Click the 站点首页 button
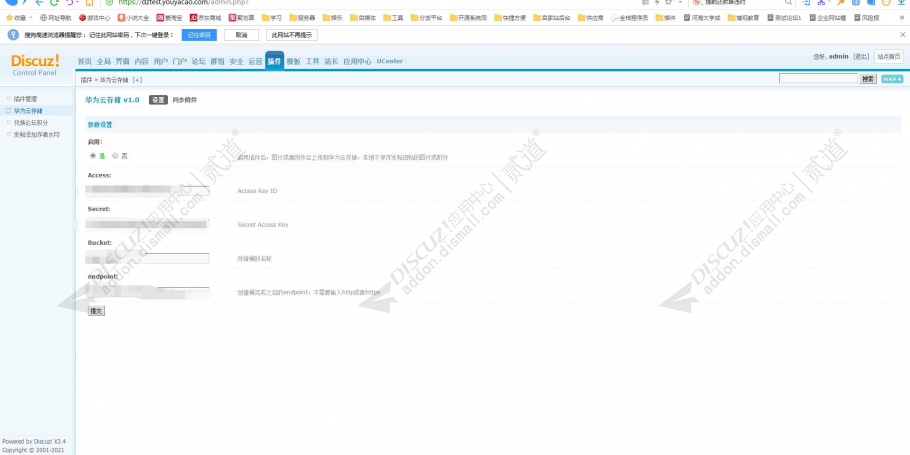The width and height of the screenshot is (910, 455). [x=889, y=56]
